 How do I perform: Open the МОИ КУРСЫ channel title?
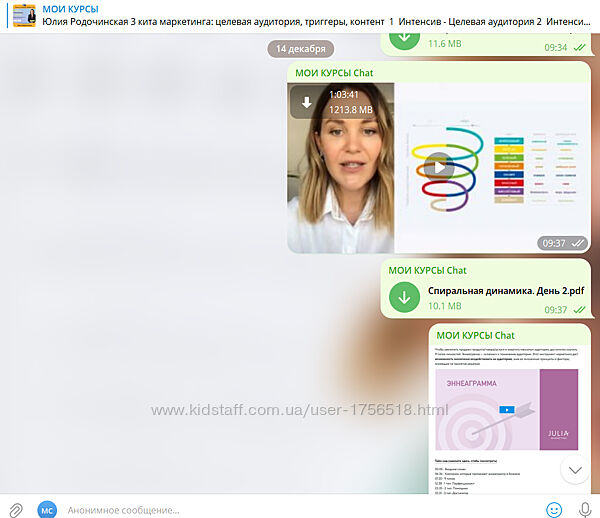[70, 9]
